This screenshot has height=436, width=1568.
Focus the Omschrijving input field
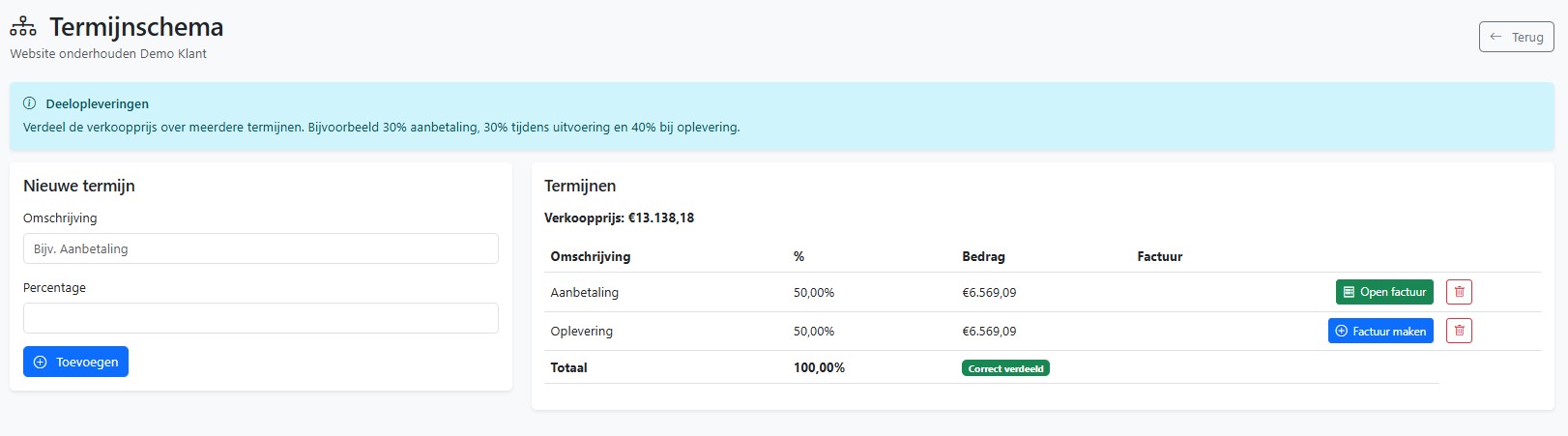click(x=261, y=248)
